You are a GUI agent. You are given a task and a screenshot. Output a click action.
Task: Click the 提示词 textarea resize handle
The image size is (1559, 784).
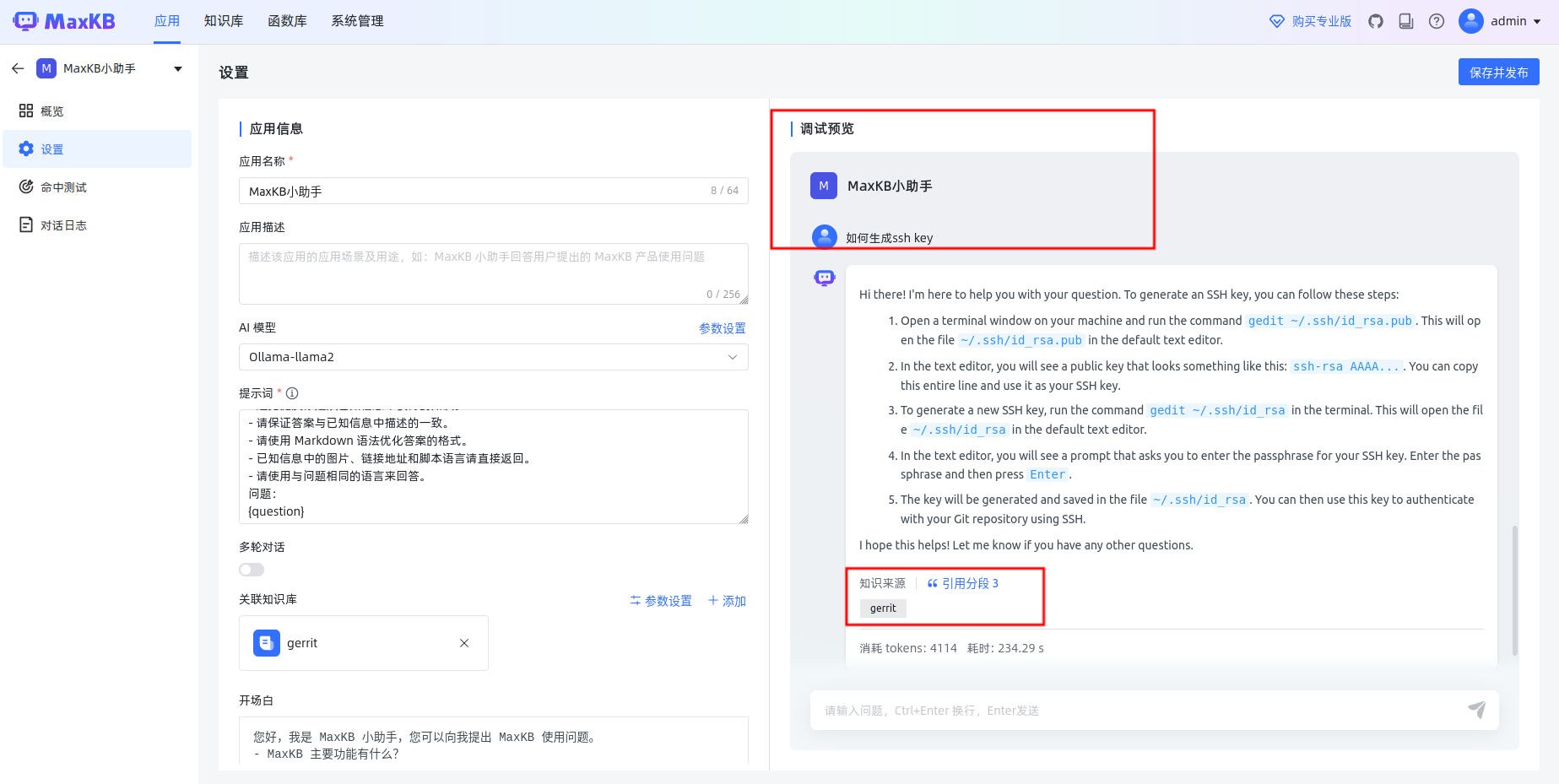(744, 519)
